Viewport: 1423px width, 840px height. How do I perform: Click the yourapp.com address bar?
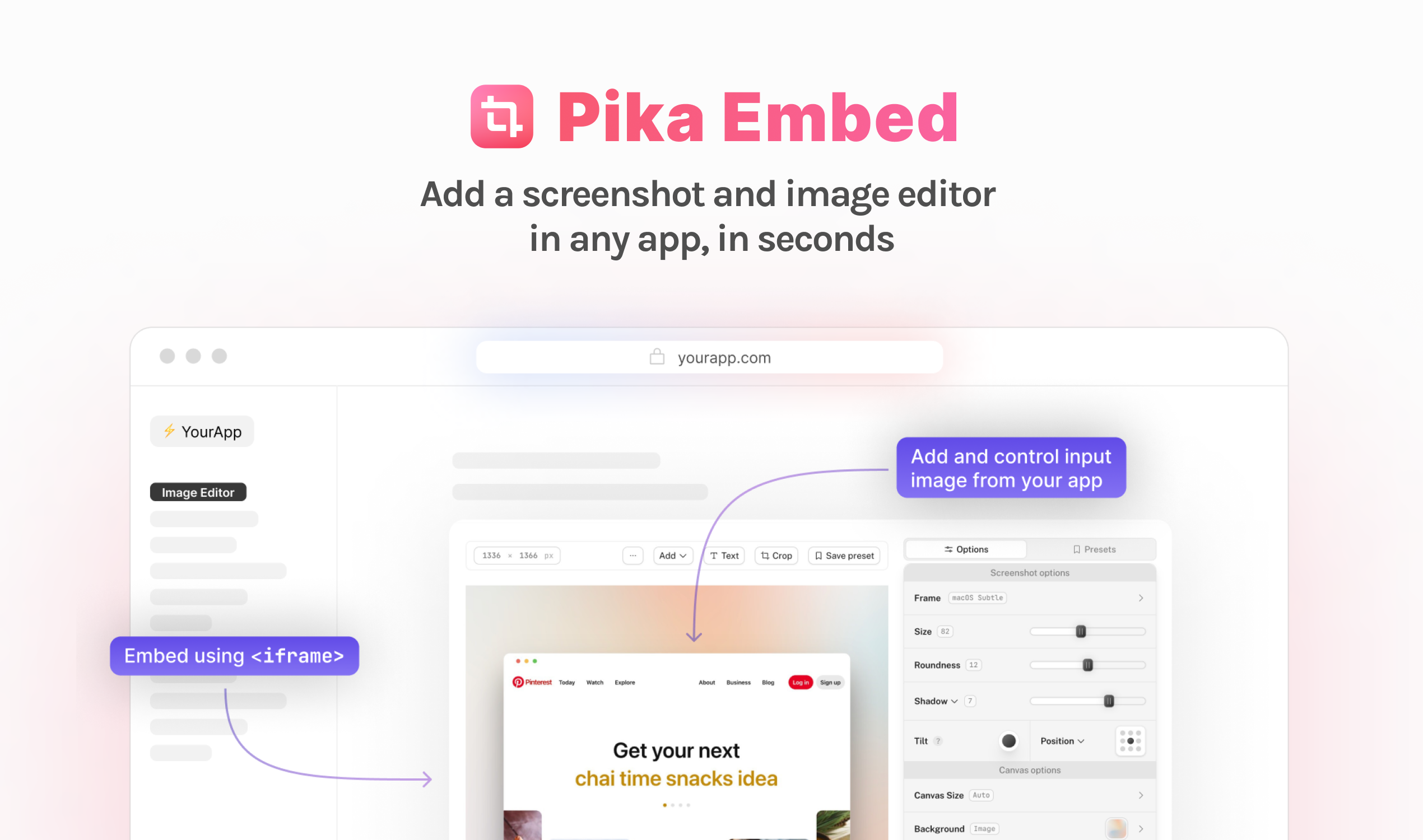coord(711,358)
